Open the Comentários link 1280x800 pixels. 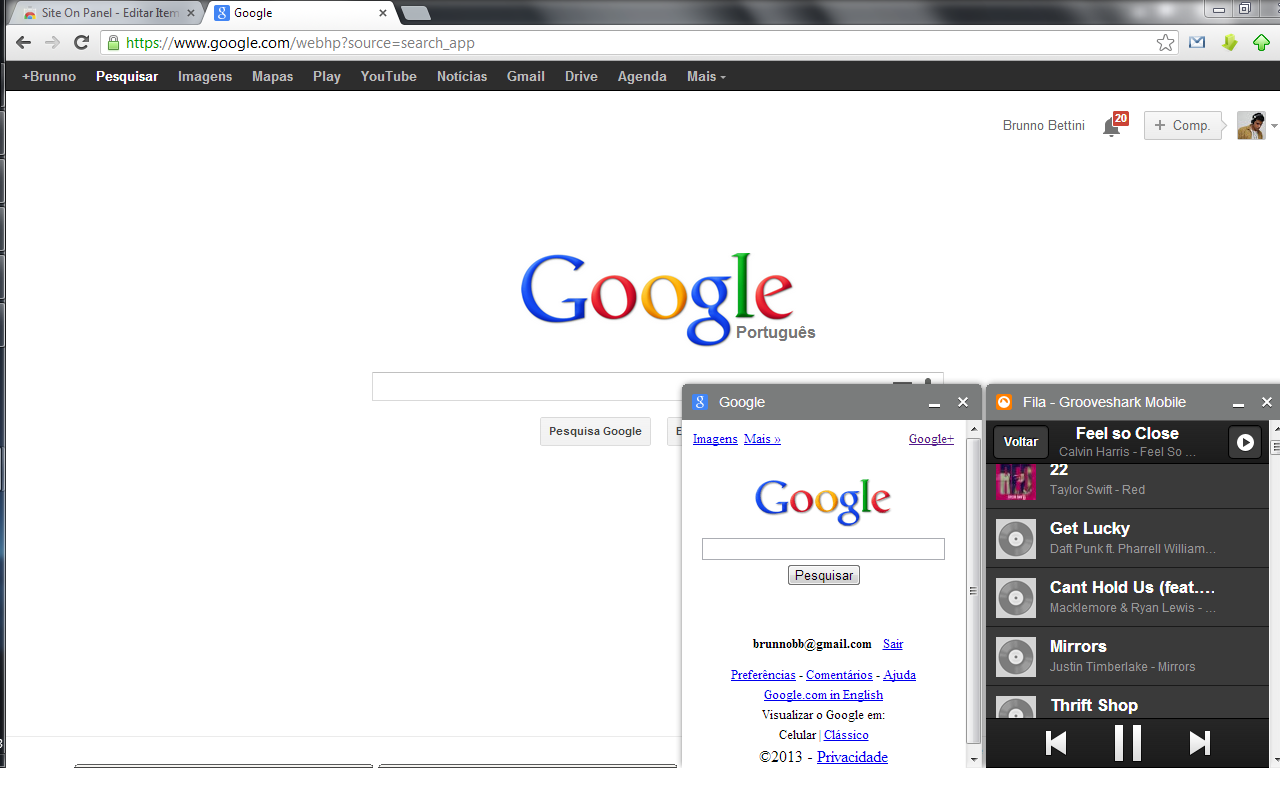(839, 675)
